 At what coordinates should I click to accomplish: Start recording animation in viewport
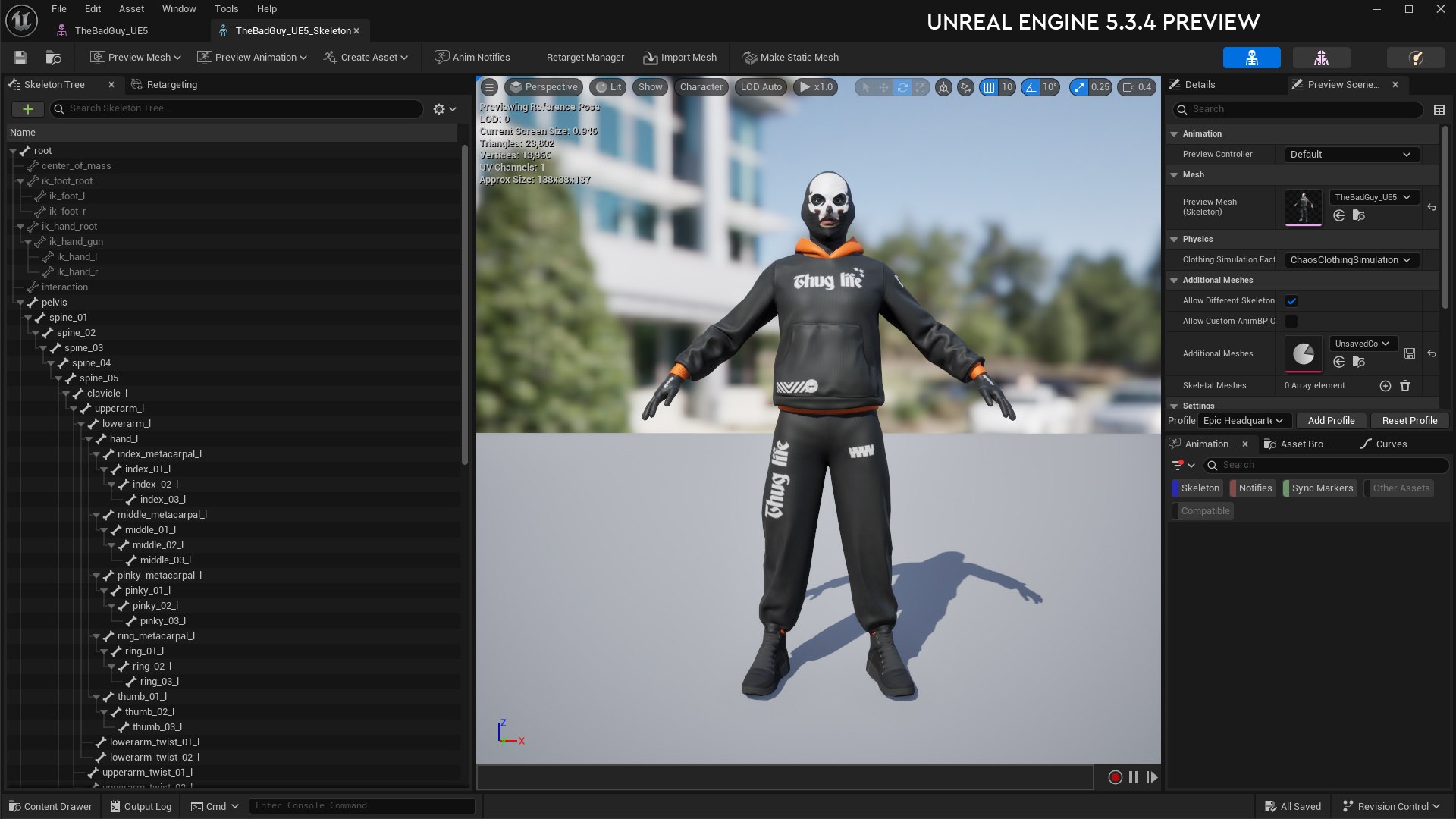pyautogui.click(x=1115, y=777)
